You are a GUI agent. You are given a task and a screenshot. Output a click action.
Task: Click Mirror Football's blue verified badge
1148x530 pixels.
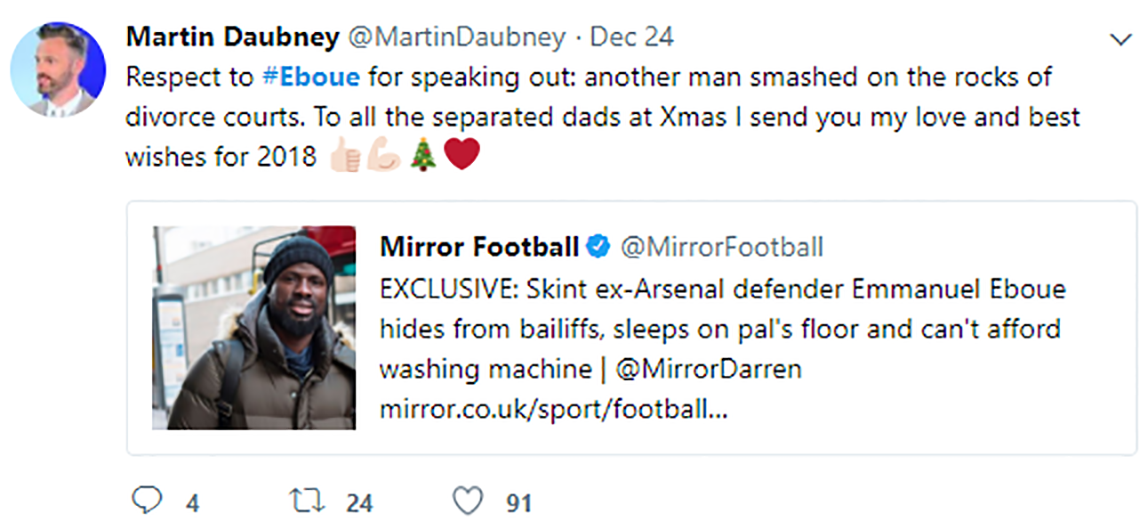(599, 246)
